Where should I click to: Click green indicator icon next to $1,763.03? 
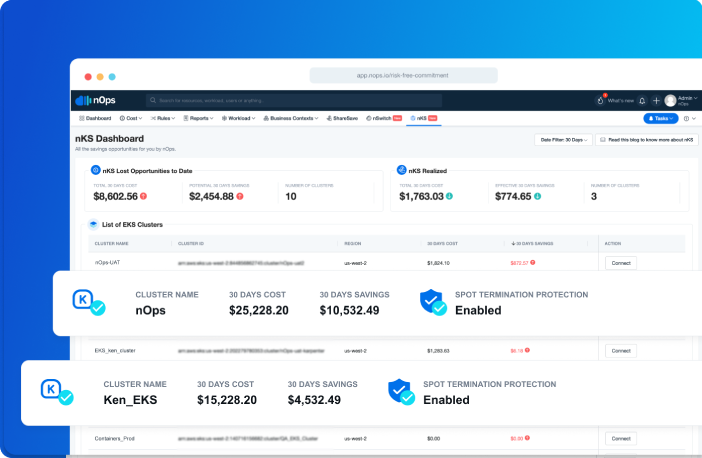click(x=449, y=196)
